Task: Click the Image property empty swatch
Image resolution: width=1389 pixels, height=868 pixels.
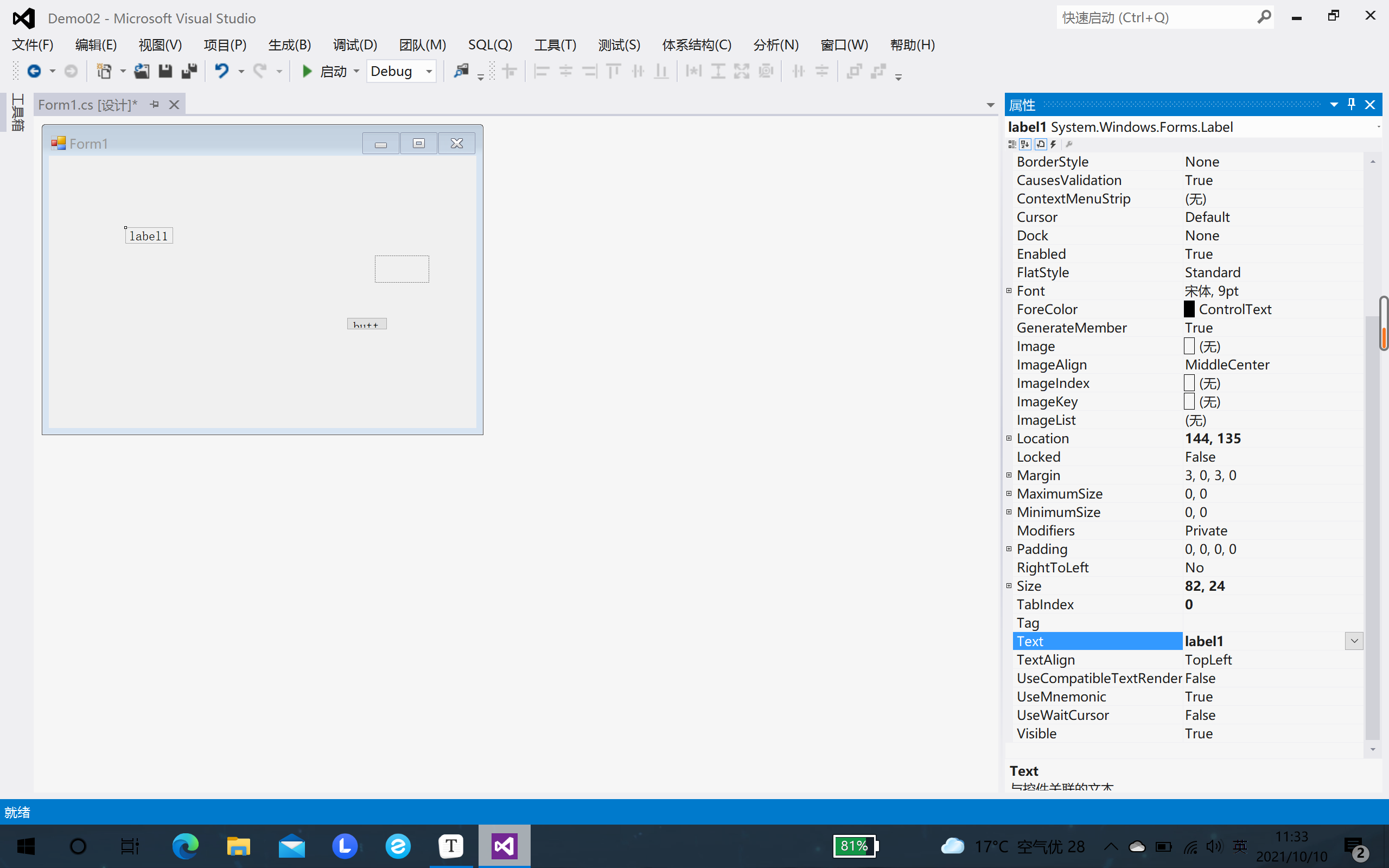Action: click(1189, 346)
